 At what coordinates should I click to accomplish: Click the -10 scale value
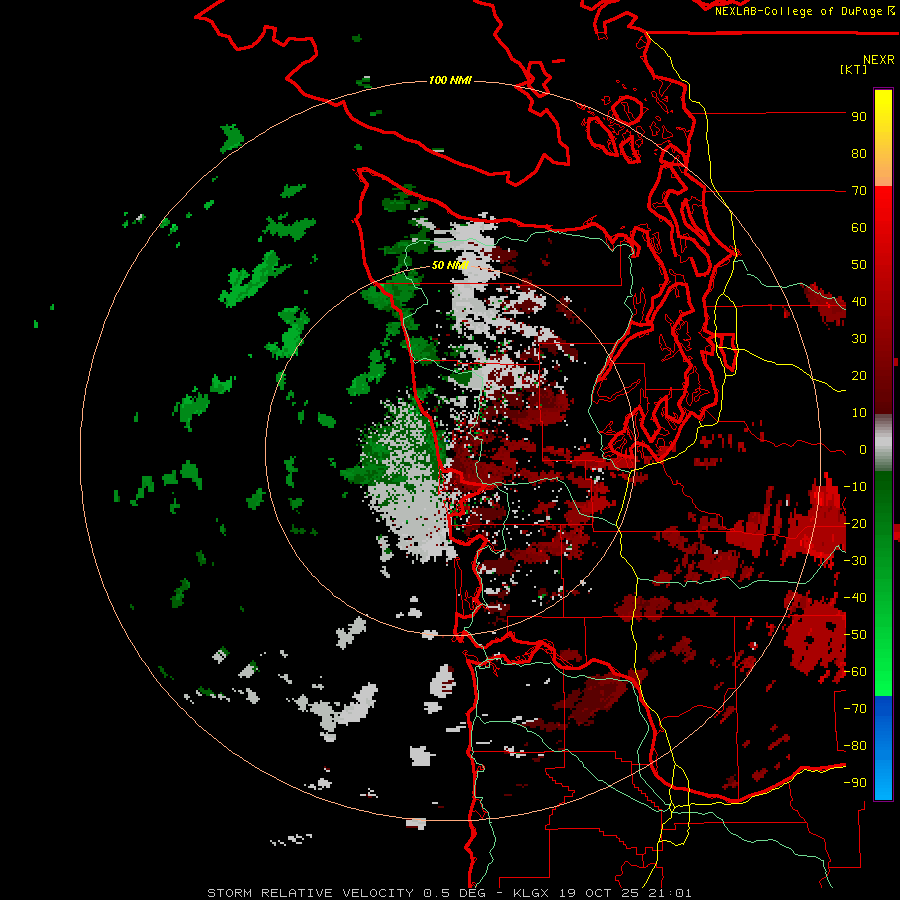(855, 487)
